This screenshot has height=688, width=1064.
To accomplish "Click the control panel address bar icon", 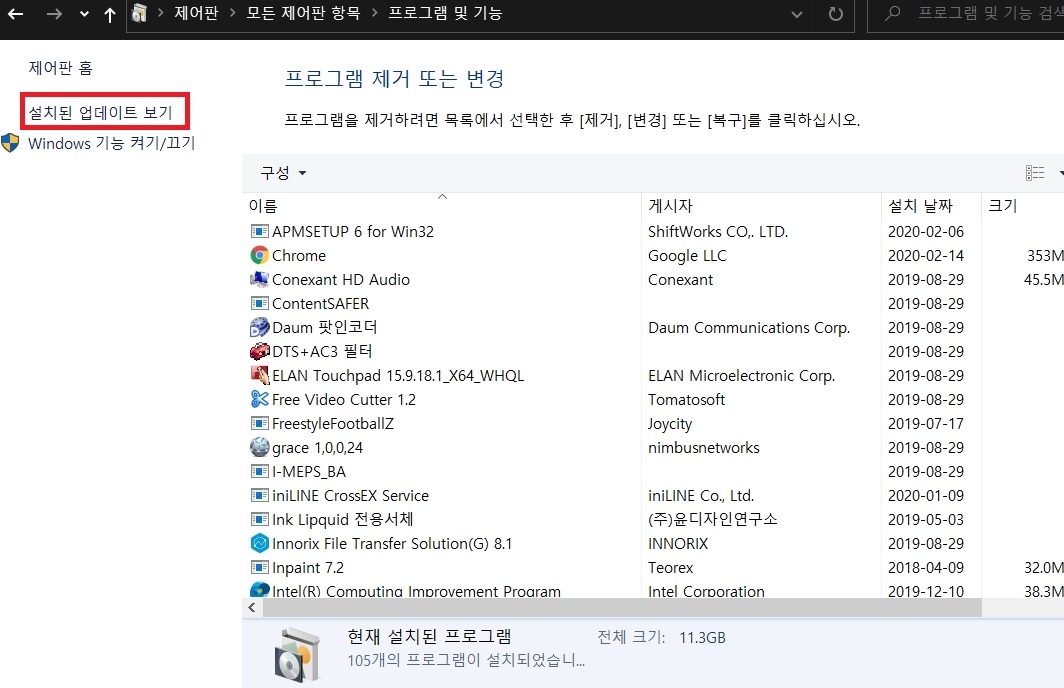I will pos(139,14).
